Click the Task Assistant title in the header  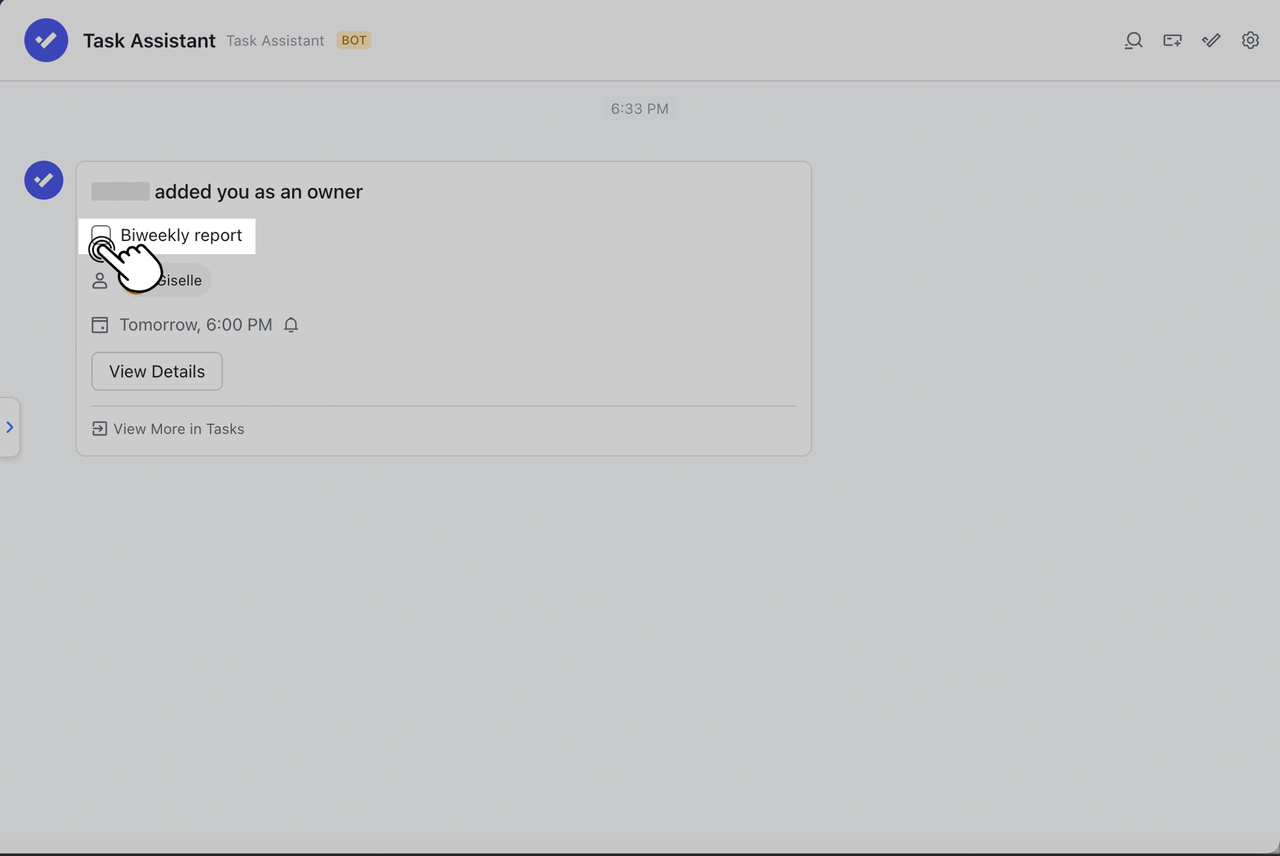coord(149,40)
